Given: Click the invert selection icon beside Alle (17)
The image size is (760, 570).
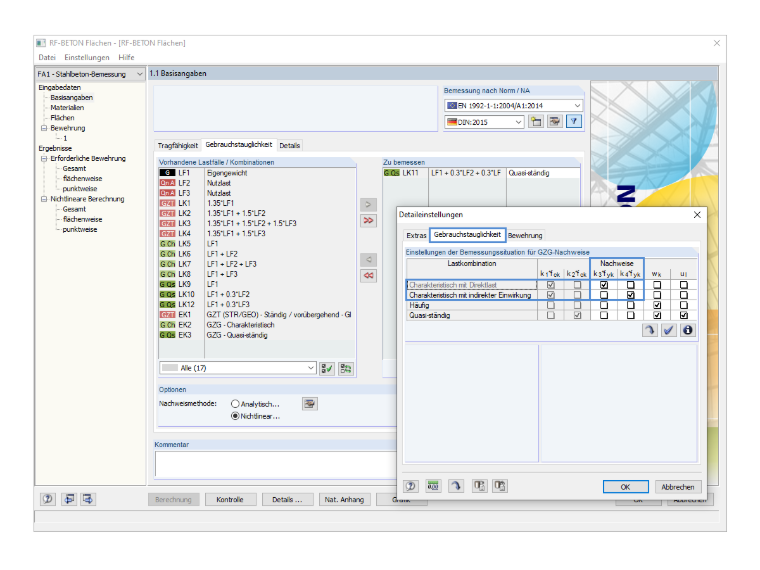Looking at the screenshot, I should [346, 368].
